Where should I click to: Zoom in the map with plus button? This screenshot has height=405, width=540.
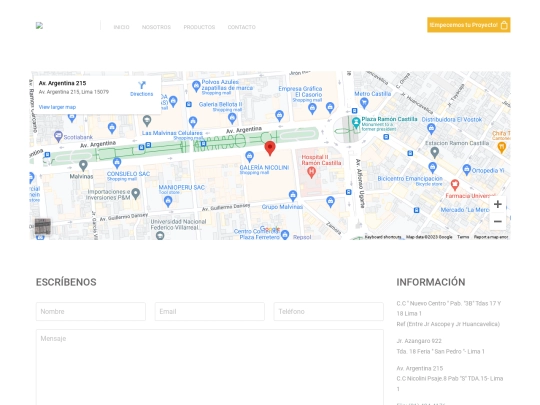[x=498, y=204]
